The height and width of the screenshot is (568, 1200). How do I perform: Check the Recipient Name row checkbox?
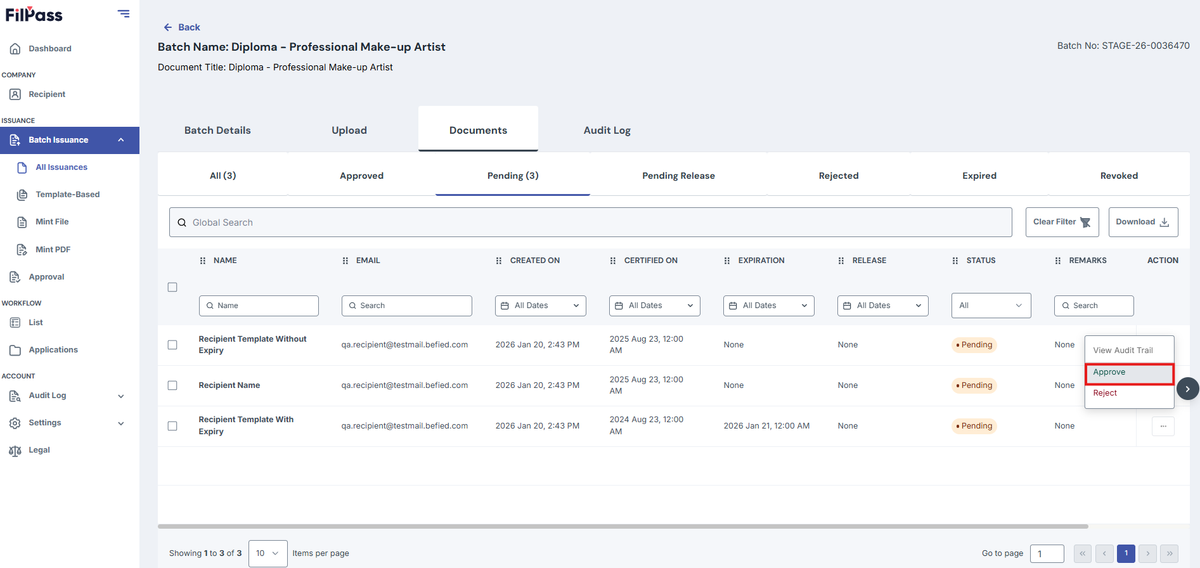[x=172, y=385]
